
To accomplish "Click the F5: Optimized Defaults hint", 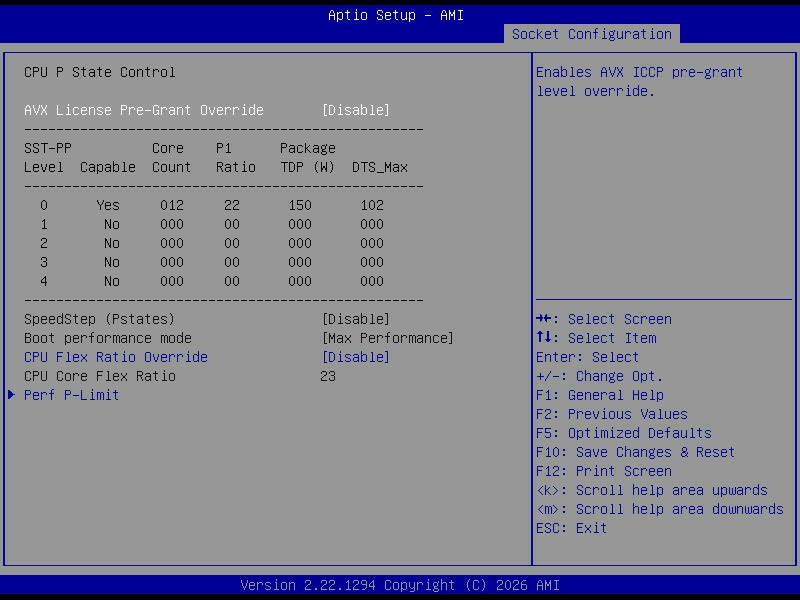I will coord(623,433).
